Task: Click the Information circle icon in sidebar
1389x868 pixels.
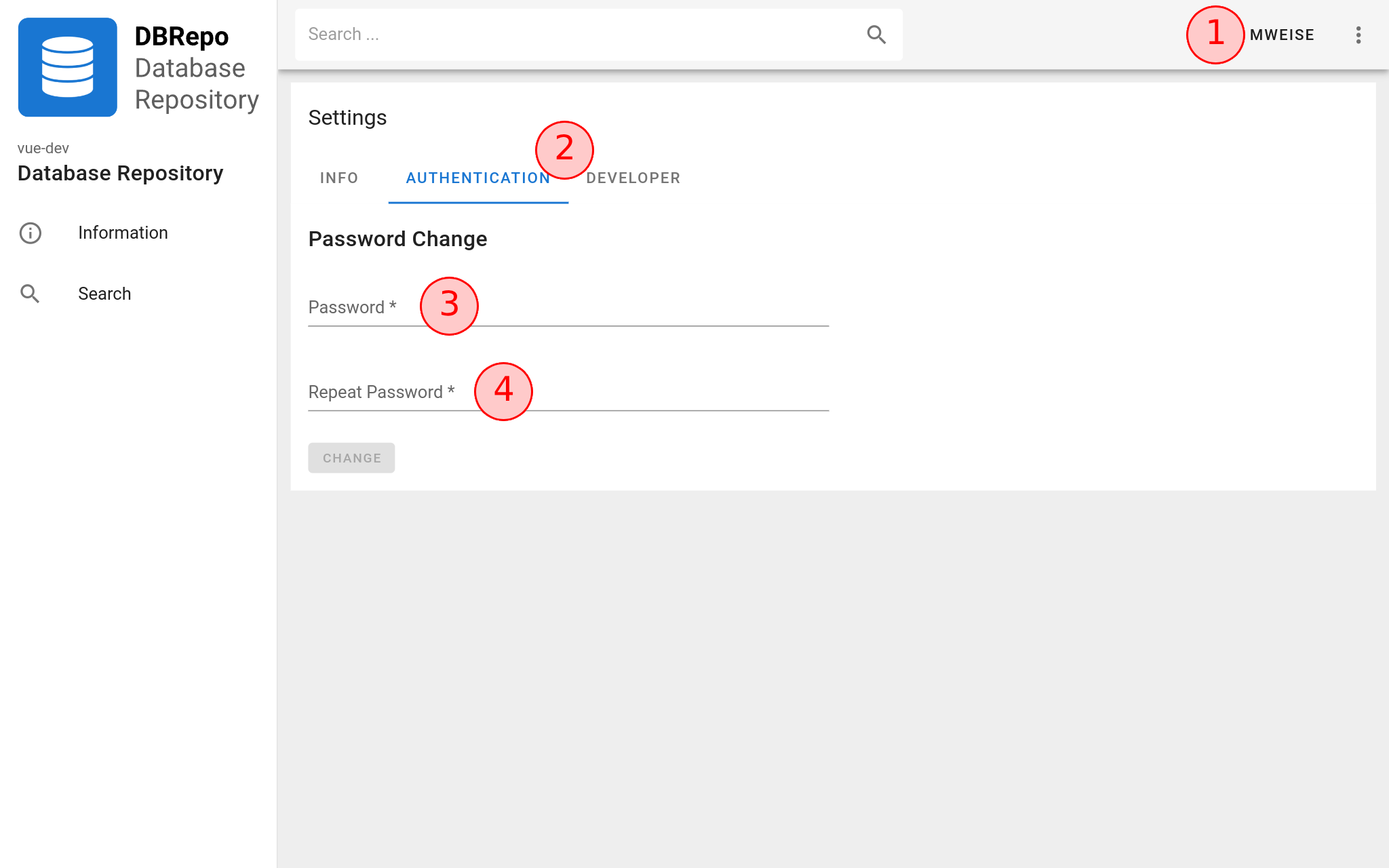Action: point(30,233)
